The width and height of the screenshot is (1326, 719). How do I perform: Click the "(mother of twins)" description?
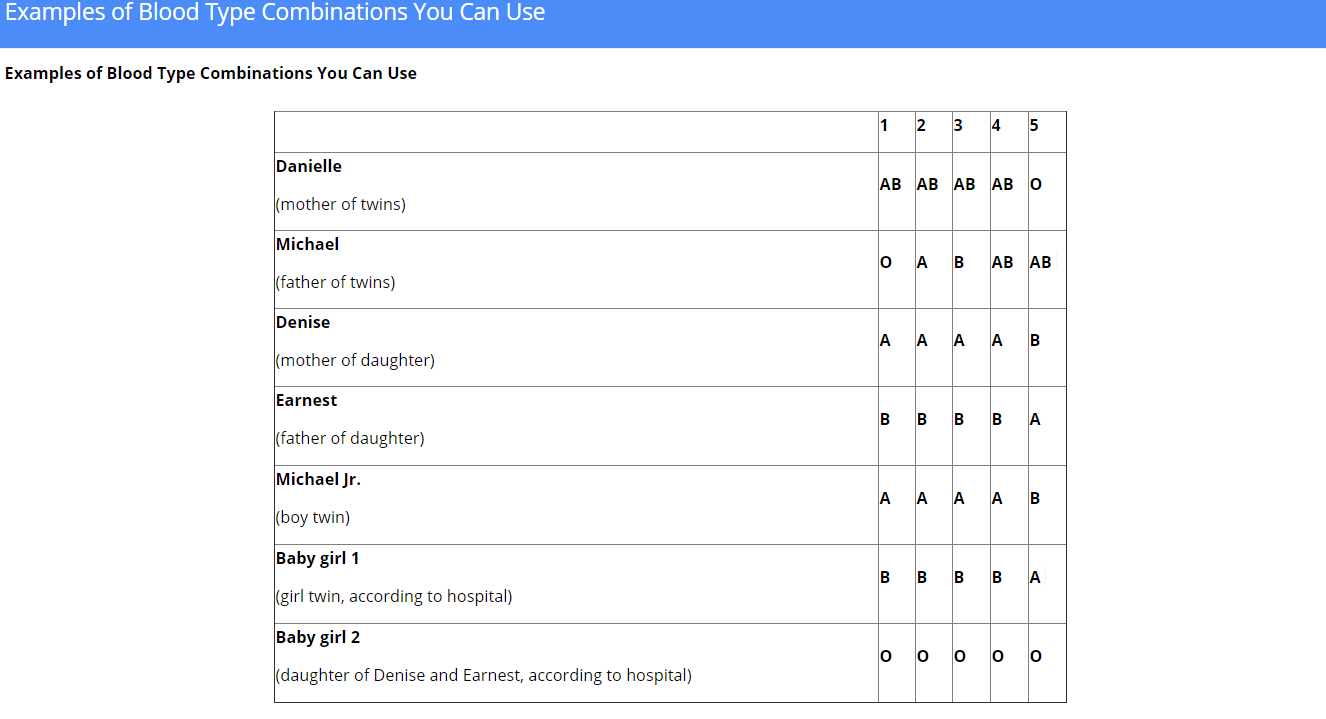pos(341,204)
